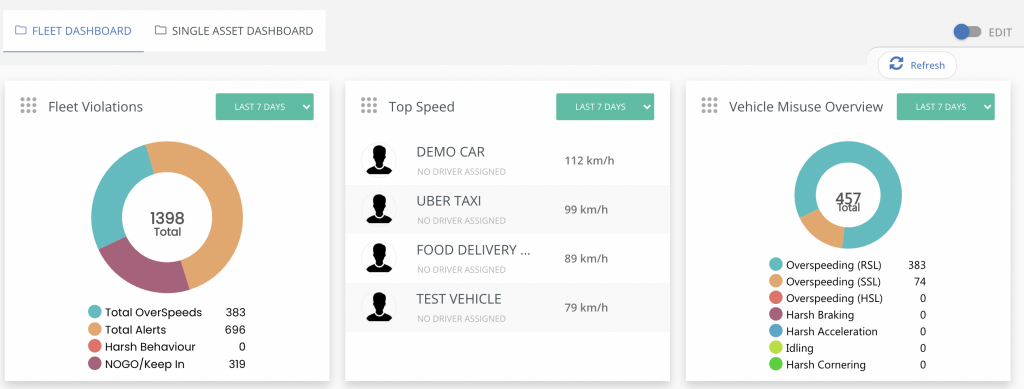Viewport: 1024px width, 389px height.
Task: Click the TEST VEHICLE driver avatar icon
Action: [379, 306]
